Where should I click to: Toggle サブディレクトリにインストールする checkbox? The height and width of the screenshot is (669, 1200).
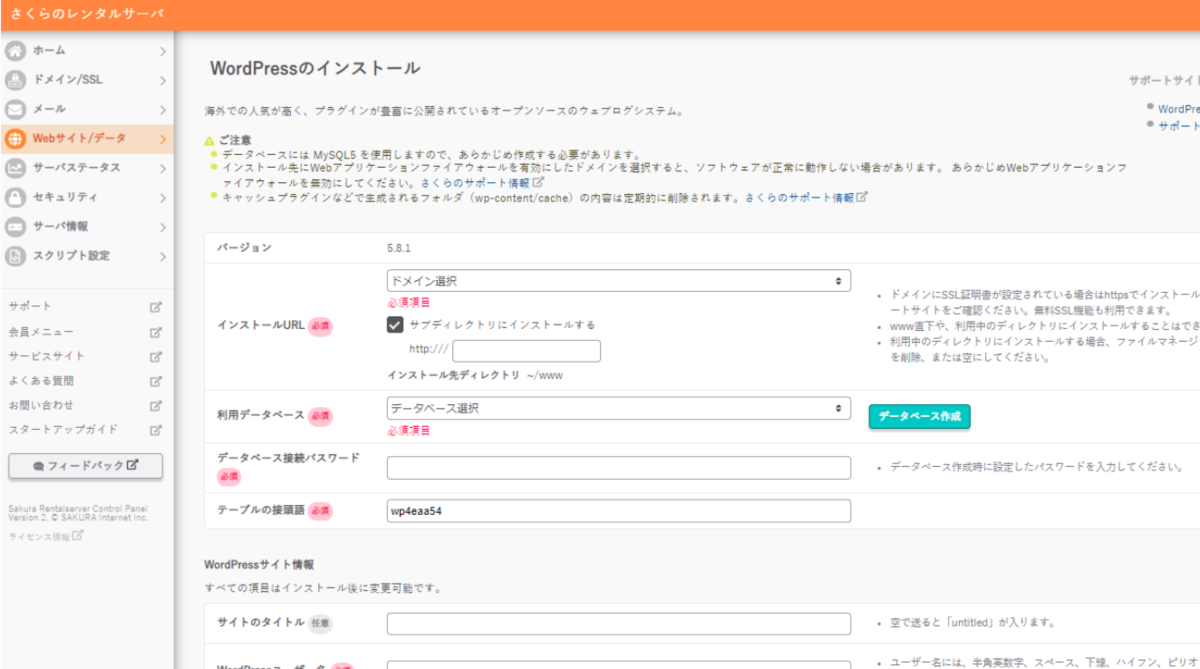395,325
